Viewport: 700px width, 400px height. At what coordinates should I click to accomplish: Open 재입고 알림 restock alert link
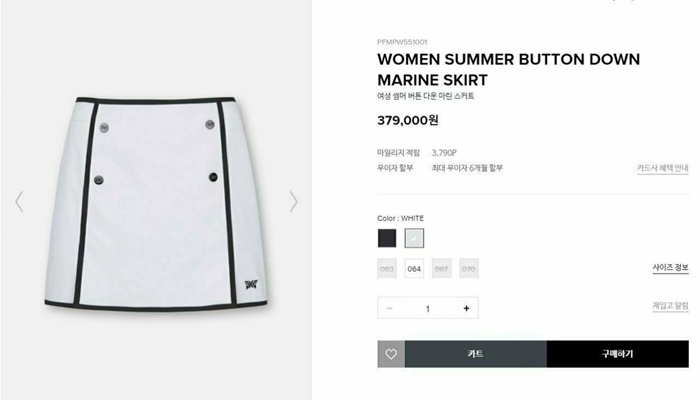tap(671, 306)
